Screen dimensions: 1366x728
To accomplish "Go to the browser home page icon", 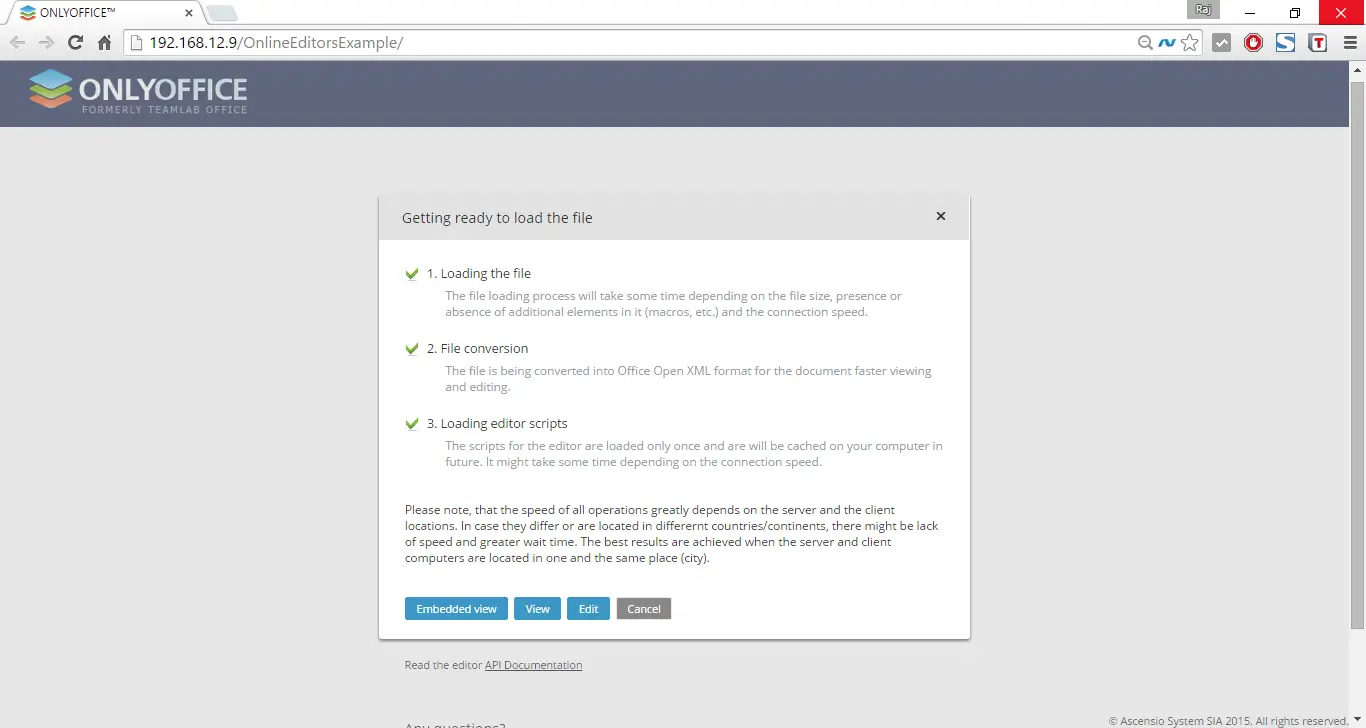I will point(104,43).
